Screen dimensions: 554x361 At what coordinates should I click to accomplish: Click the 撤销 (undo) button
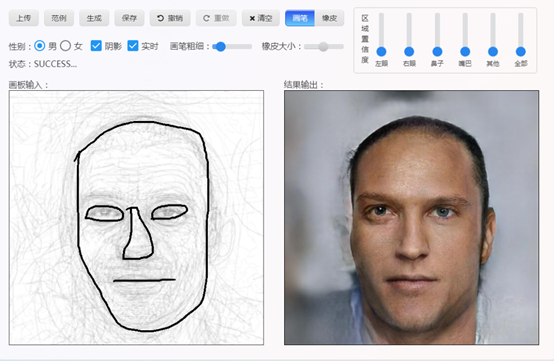click(x=170, y=18)
